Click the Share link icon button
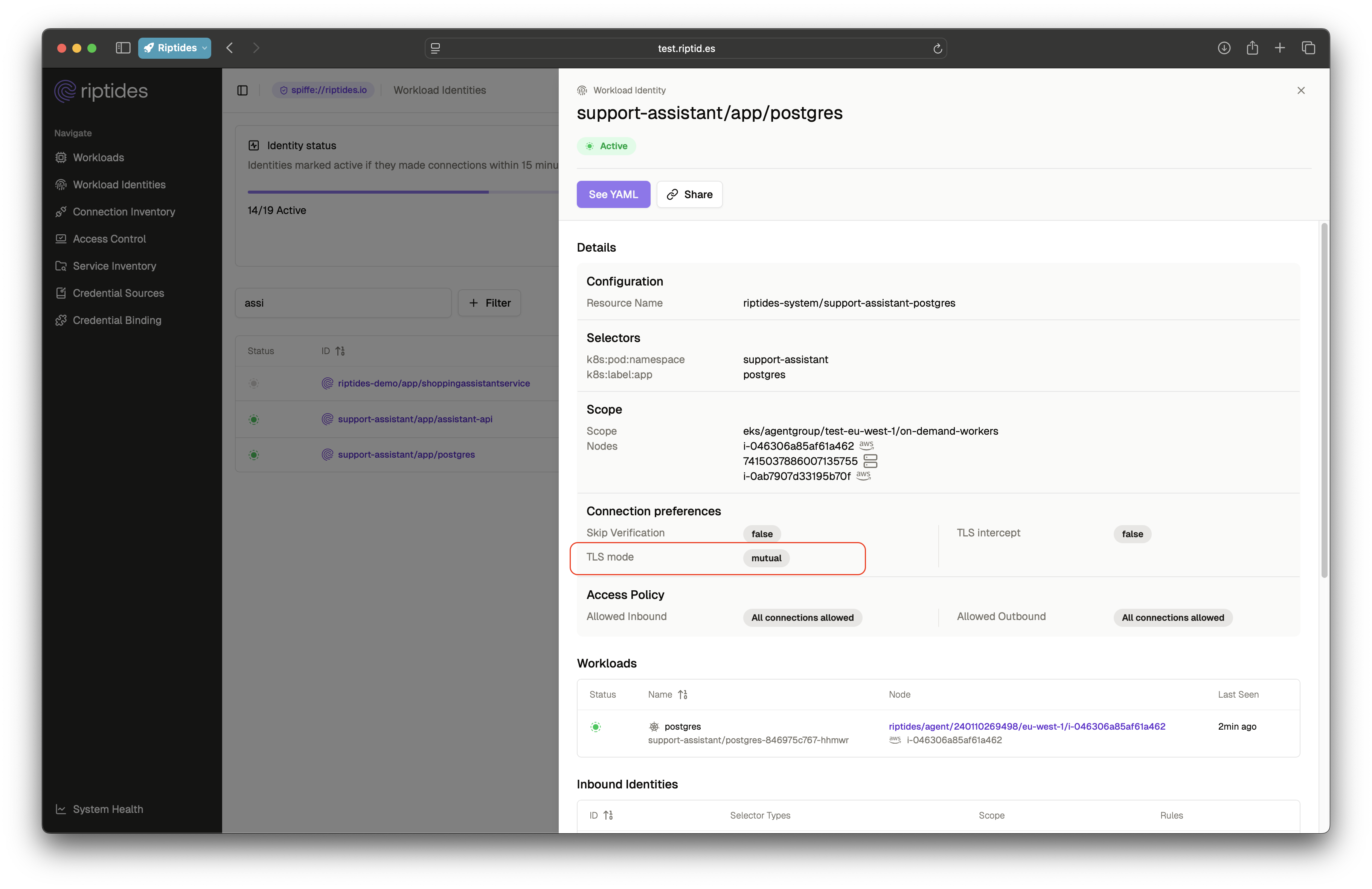1372x889 pixels. tap(689, 194)
